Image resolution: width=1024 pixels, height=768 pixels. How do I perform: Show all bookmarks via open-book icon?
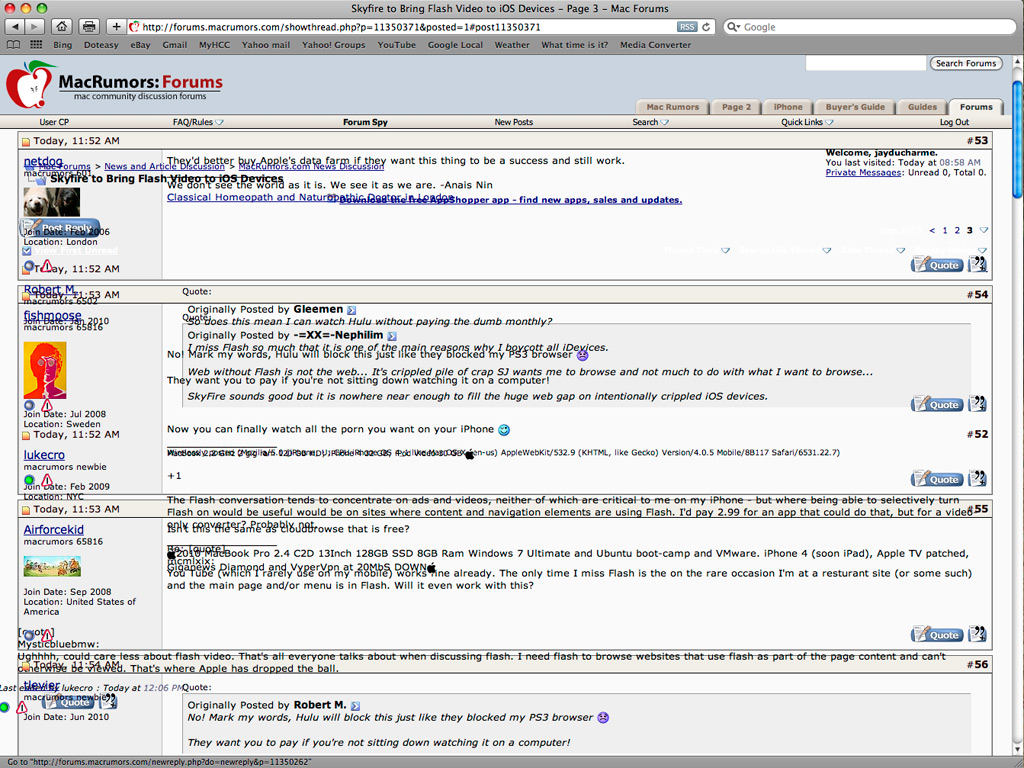pos(13,45)
